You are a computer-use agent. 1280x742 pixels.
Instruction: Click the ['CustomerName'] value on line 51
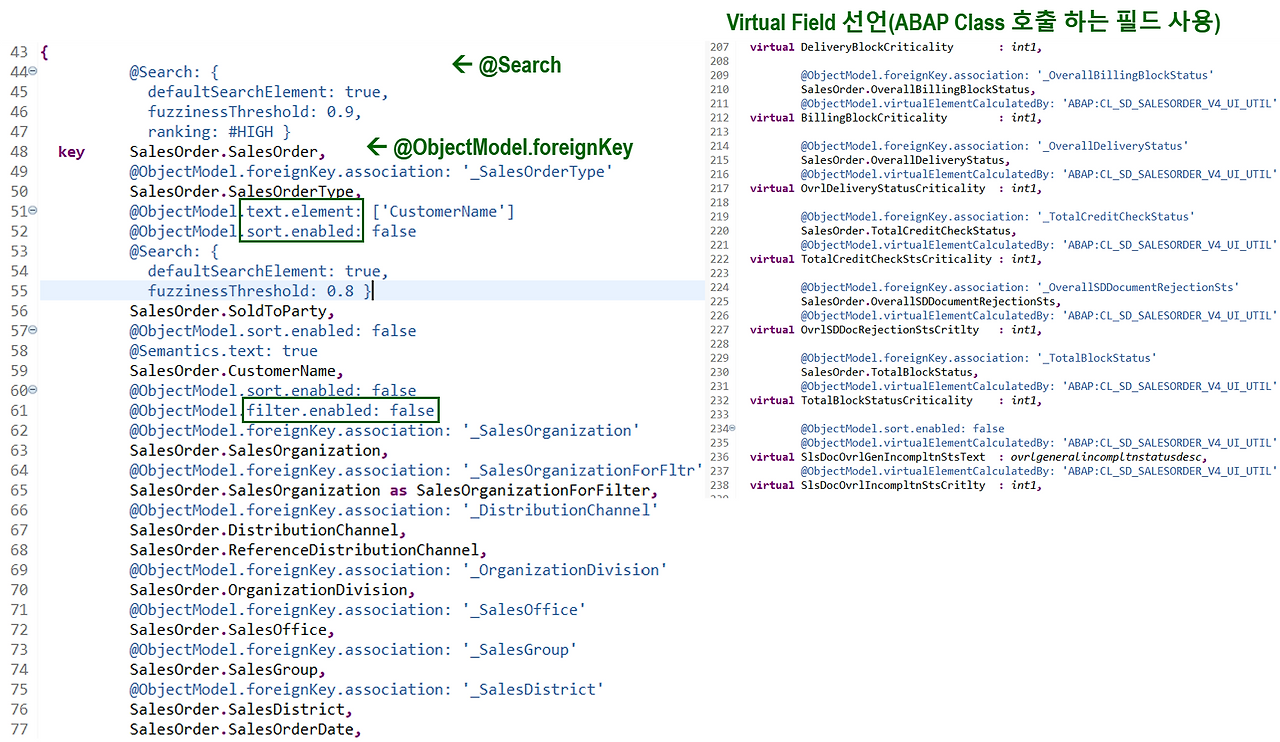click(x=443, y=212)
